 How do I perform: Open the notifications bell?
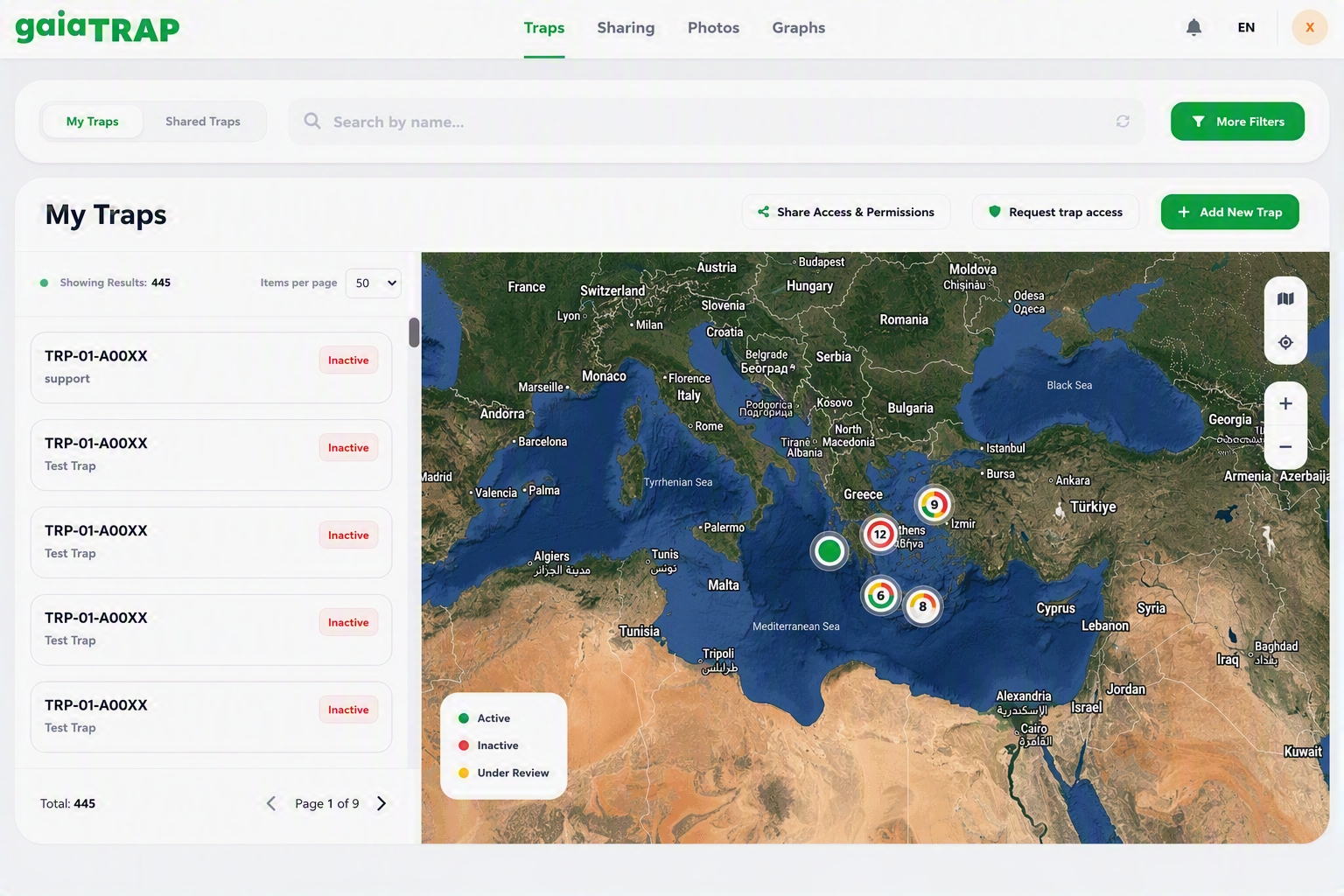pyautogui.click(x=1193, y=27)
